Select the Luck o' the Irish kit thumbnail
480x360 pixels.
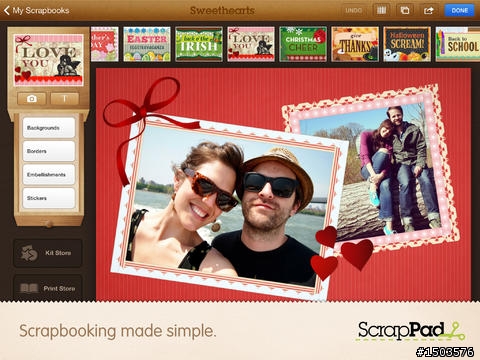(x=199, y=44)
